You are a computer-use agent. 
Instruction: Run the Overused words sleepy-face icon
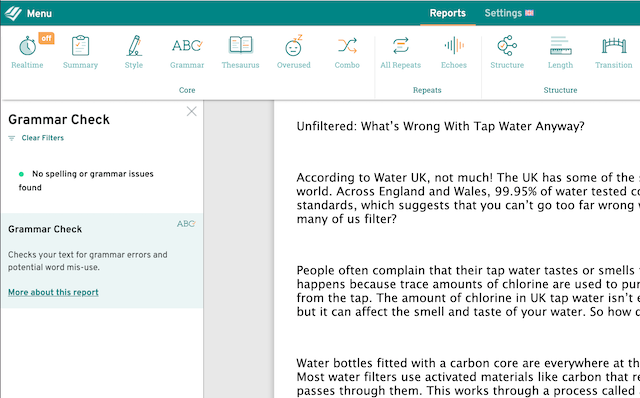293,45
